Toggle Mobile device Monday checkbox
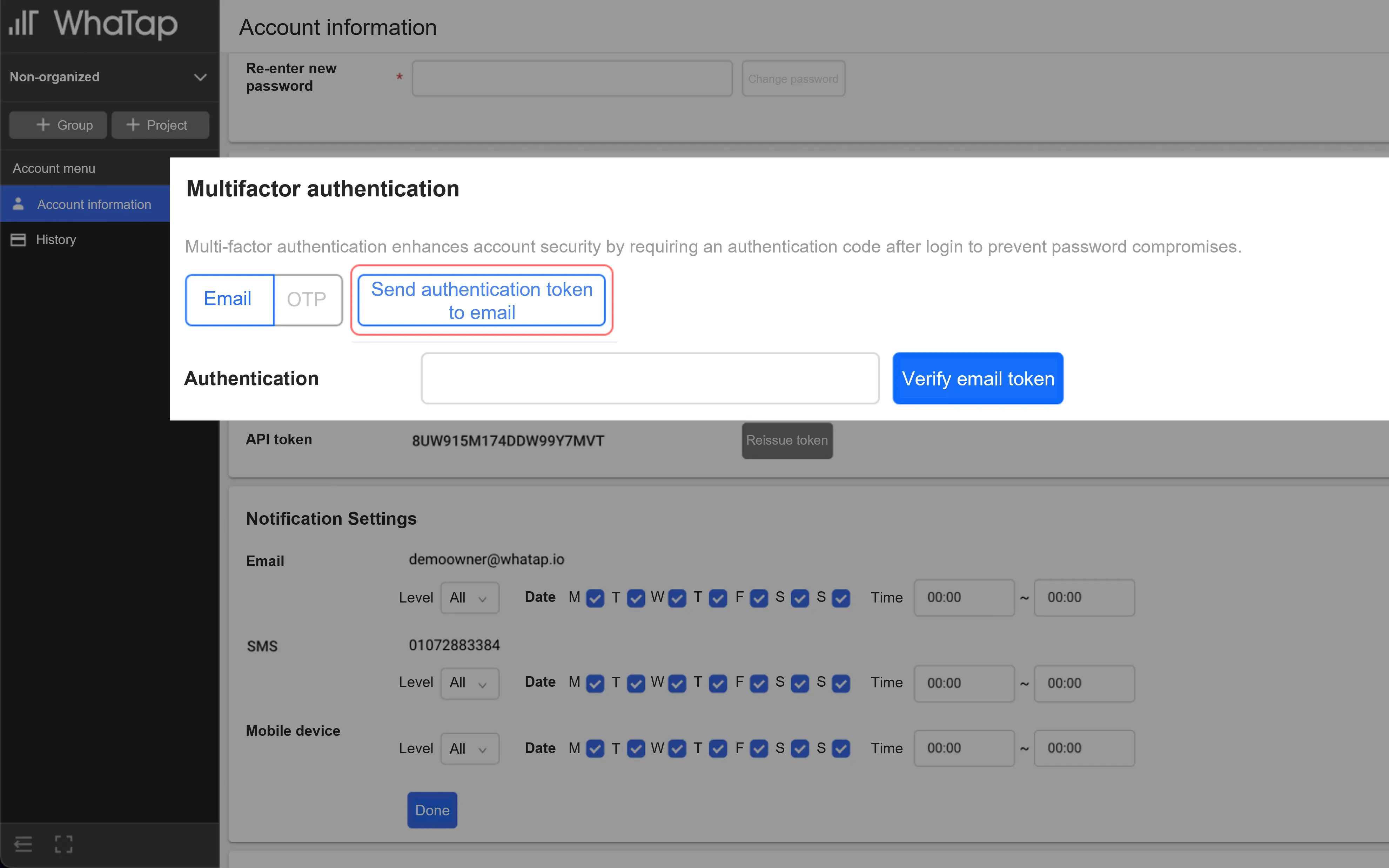Image resolution: width=1389 pixels, height=868 pixels. point(595,749)
